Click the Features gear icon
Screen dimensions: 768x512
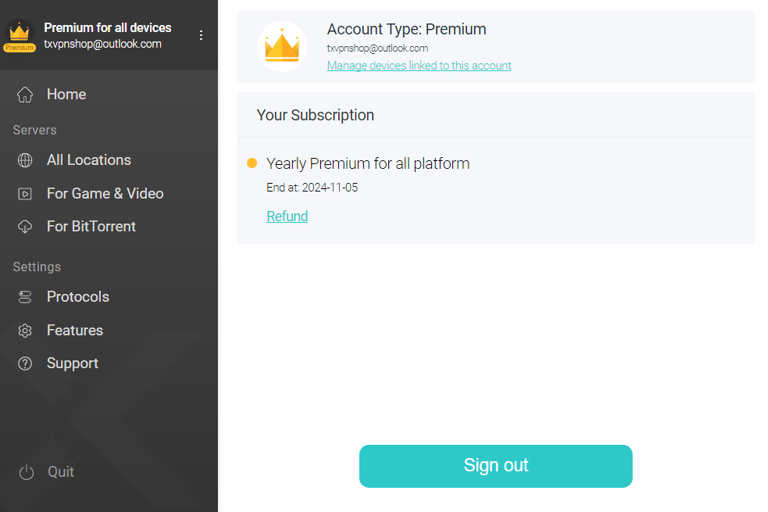click(x=25, y=331)
